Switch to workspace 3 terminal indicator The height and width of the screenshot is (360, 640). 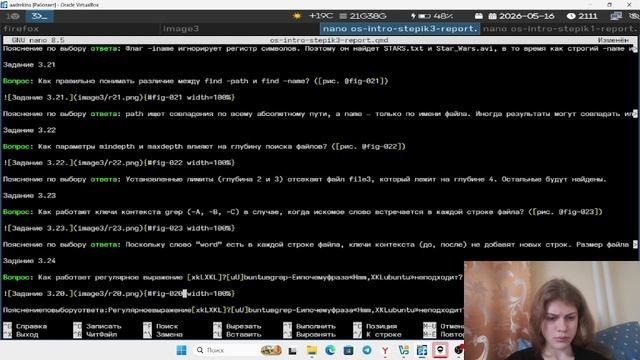point(39,16)
